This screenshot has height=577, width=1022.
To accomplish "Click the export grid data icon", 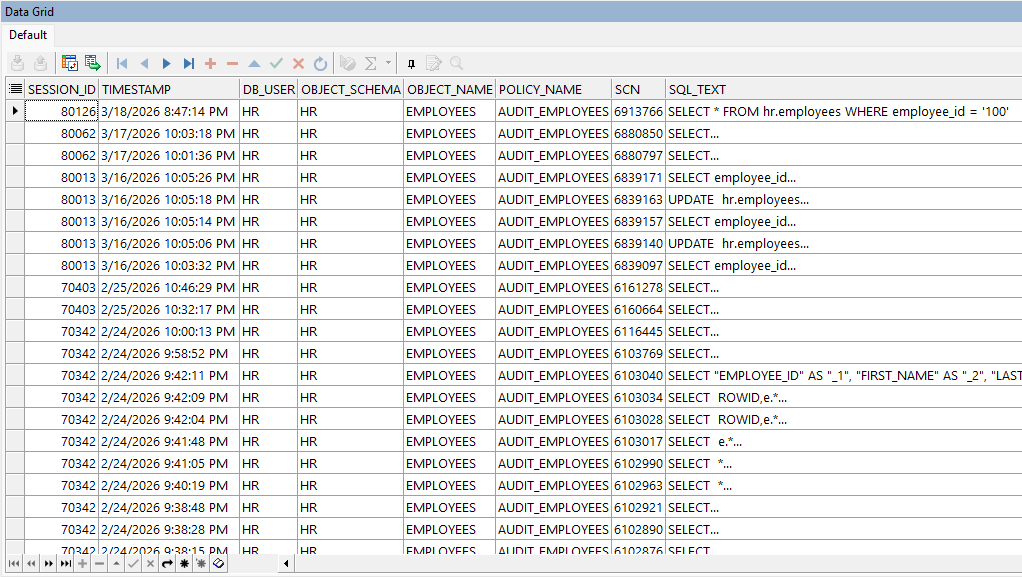I will [92, 63].
